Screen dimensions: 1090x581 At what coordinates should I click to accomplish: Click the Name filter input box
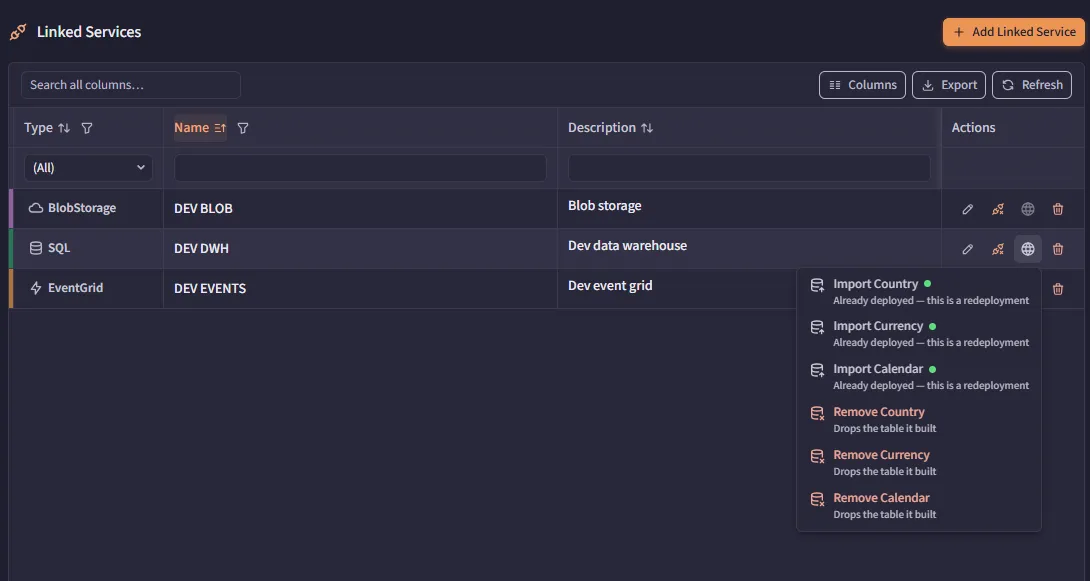[x=360, y=167]
